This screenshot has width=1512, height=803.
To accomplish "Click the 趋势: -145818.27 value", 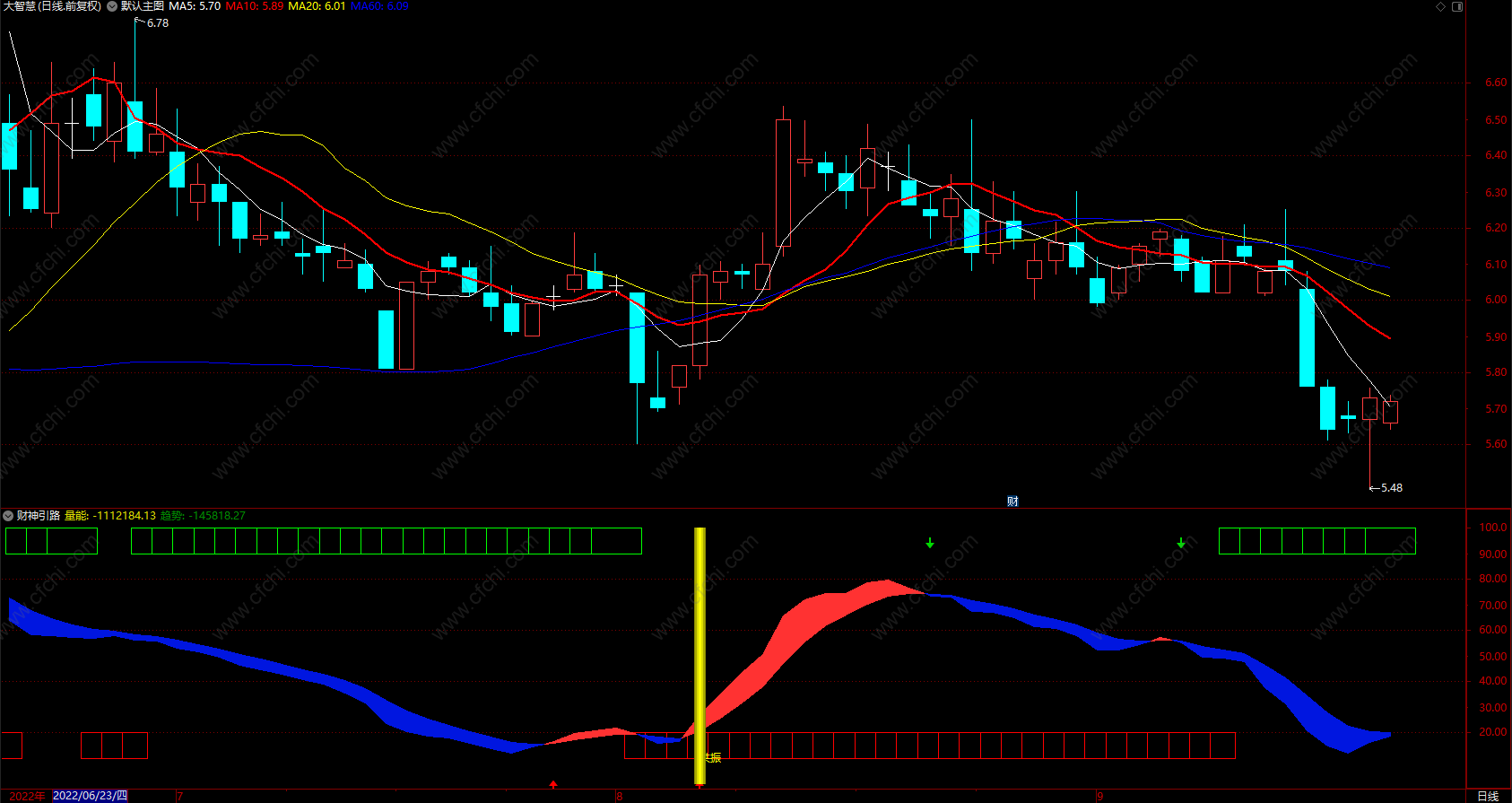I will pyautogui.click(x=203, y=516).
